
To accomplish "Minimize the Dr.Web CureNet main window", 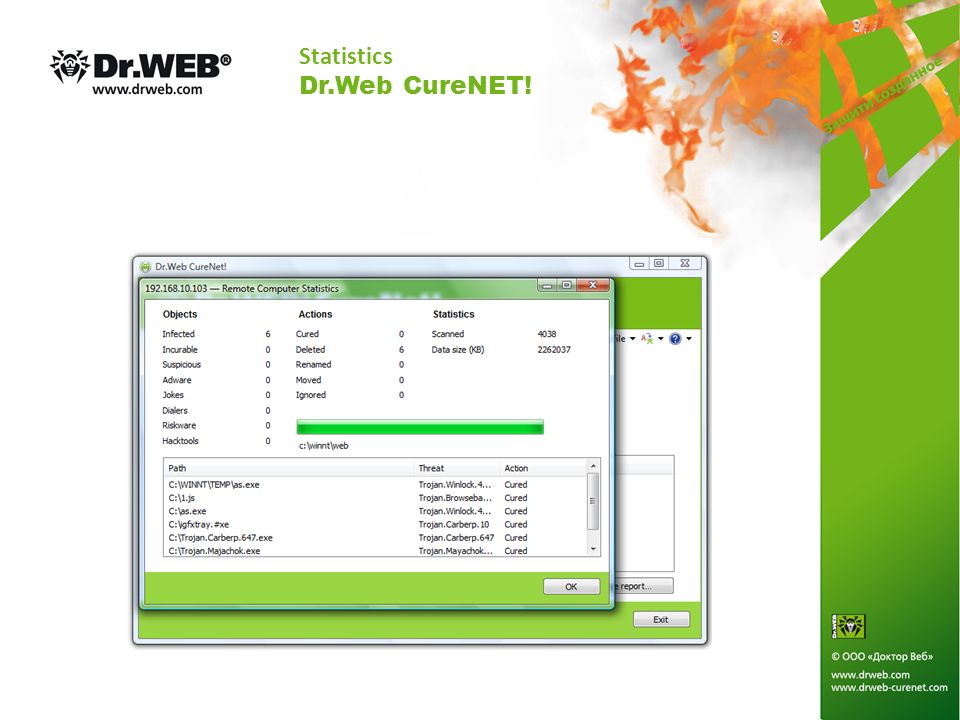I will 639,263.
